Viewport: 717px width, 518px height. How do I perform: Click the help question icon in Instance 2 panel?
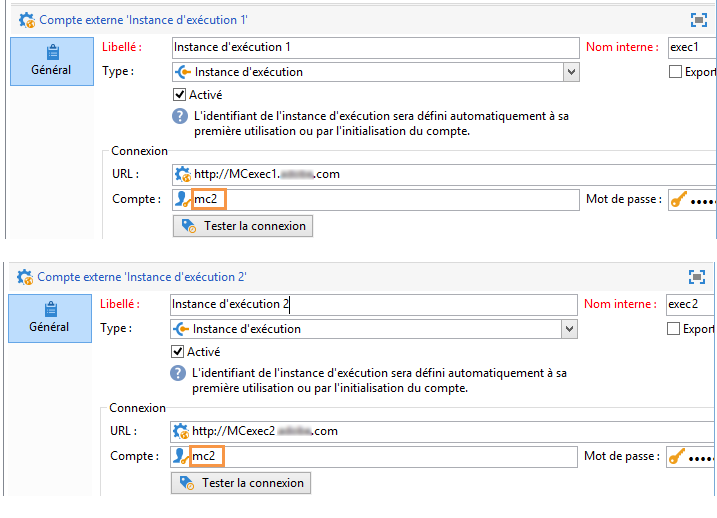tap(178, 373)
